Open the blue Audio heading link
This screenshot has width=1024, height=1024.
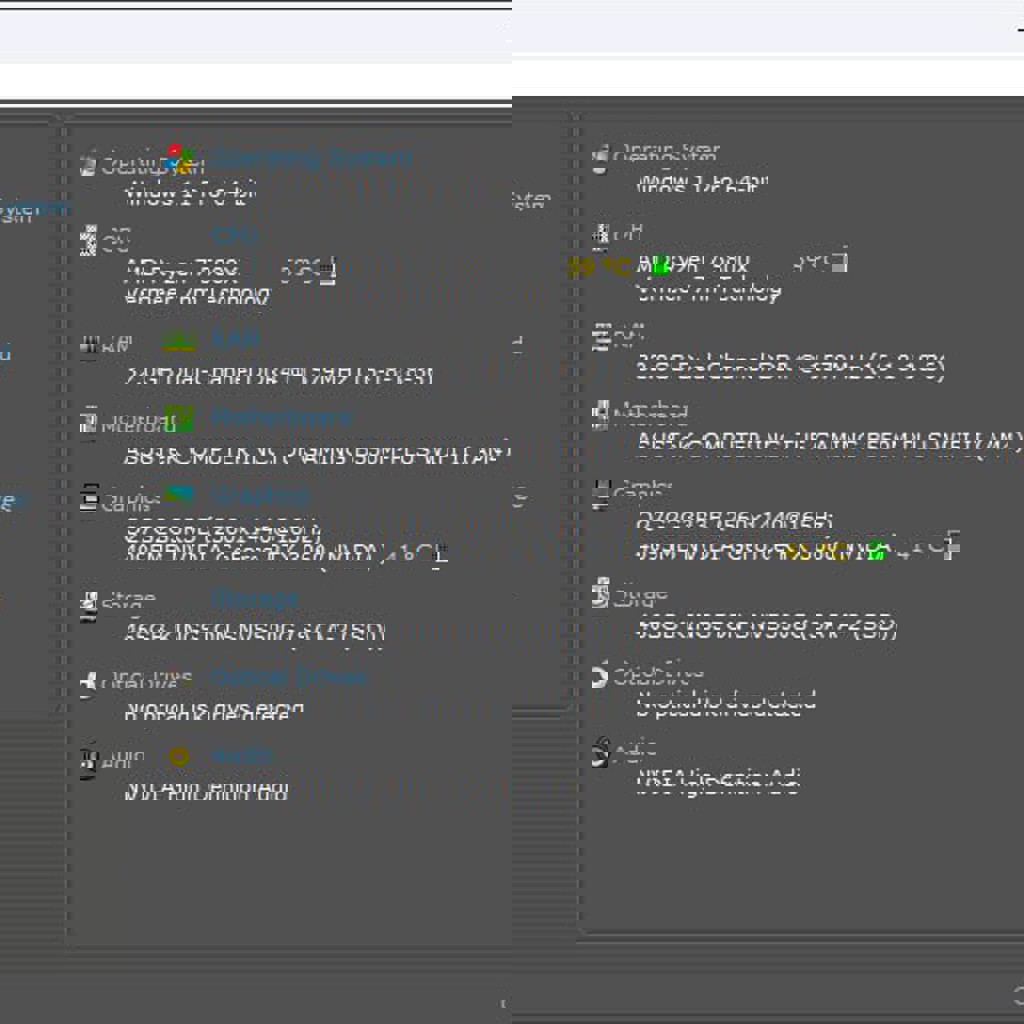coord(242,756)
